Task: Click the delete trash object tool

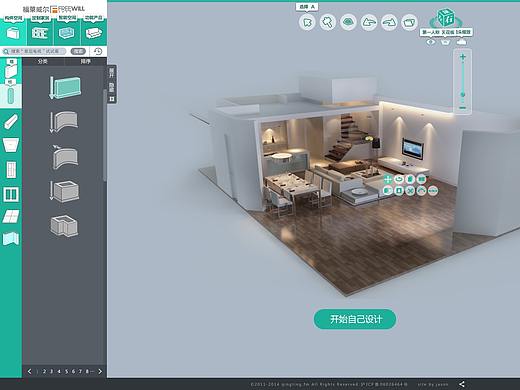Action: click(x=410, y=179)
